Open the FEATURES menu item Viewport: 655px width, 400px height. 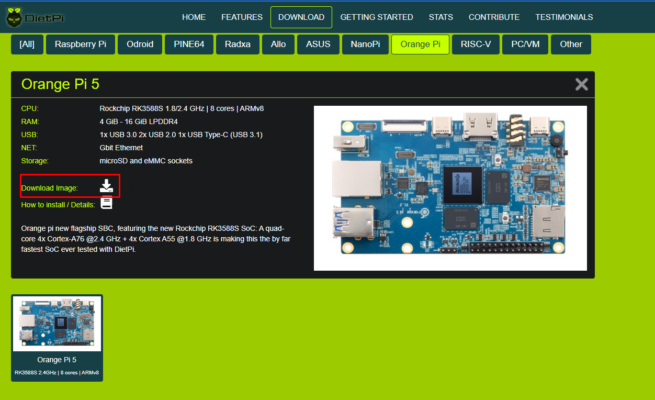click(x=242, y=17)
